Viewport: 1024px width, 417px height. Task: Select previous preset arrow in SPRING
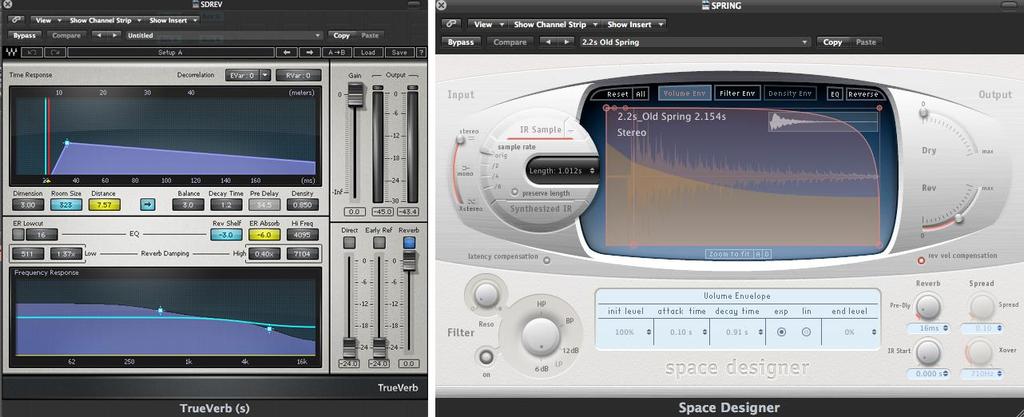tap(548, 42)
